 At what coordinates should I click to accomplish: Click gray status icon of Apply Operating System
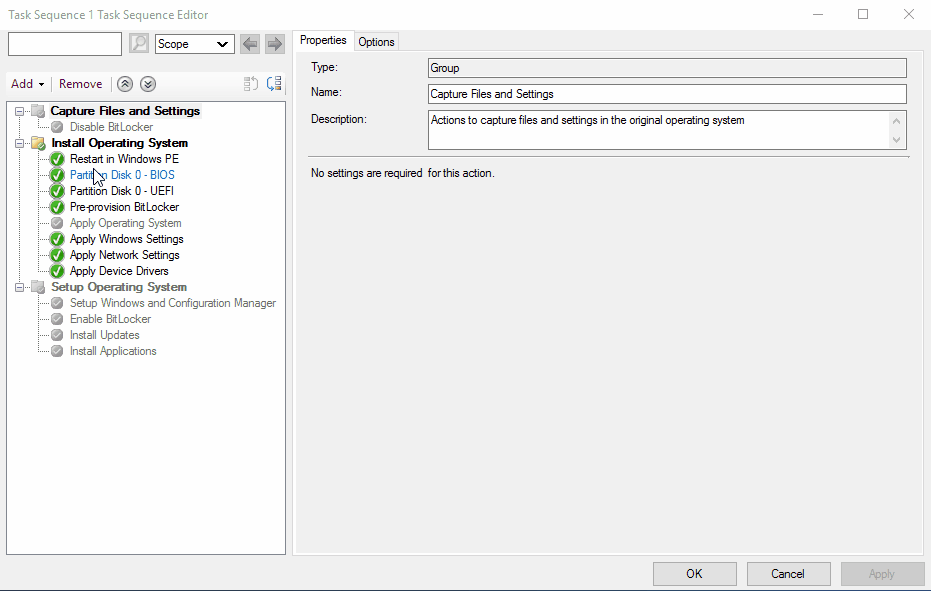click(57, 223)
